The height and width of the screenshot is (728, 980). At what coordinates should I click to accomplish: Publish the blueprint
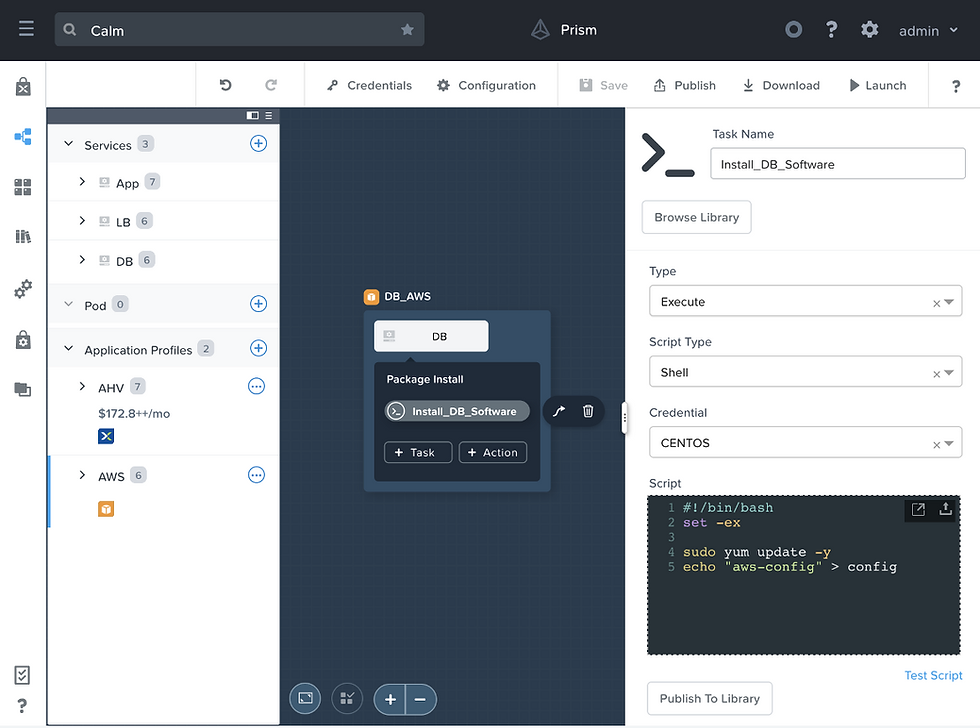(684, 86)
